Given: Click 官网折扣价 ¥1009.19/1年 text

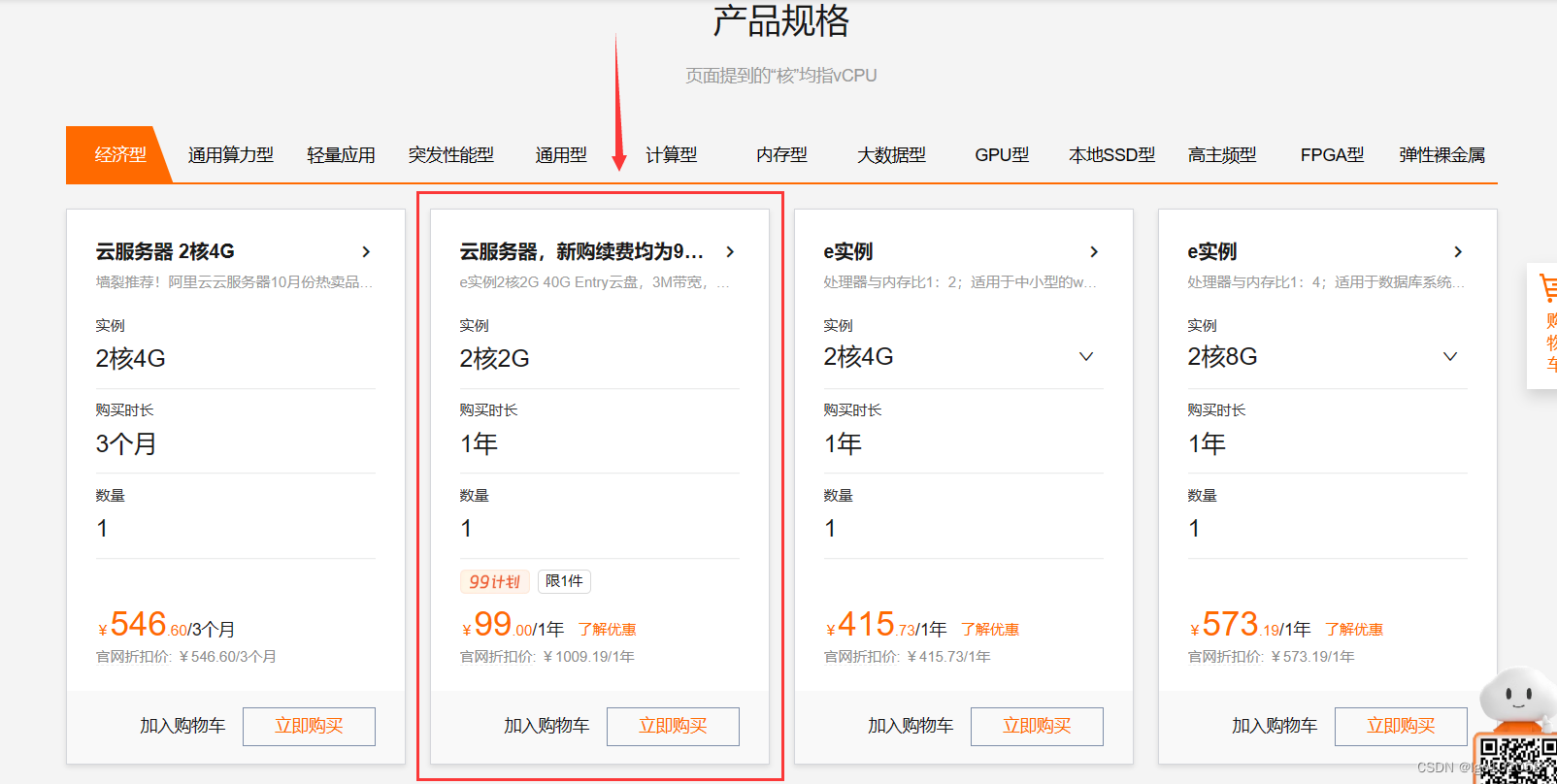Looking at the screenshot, I should pos(547,657).
